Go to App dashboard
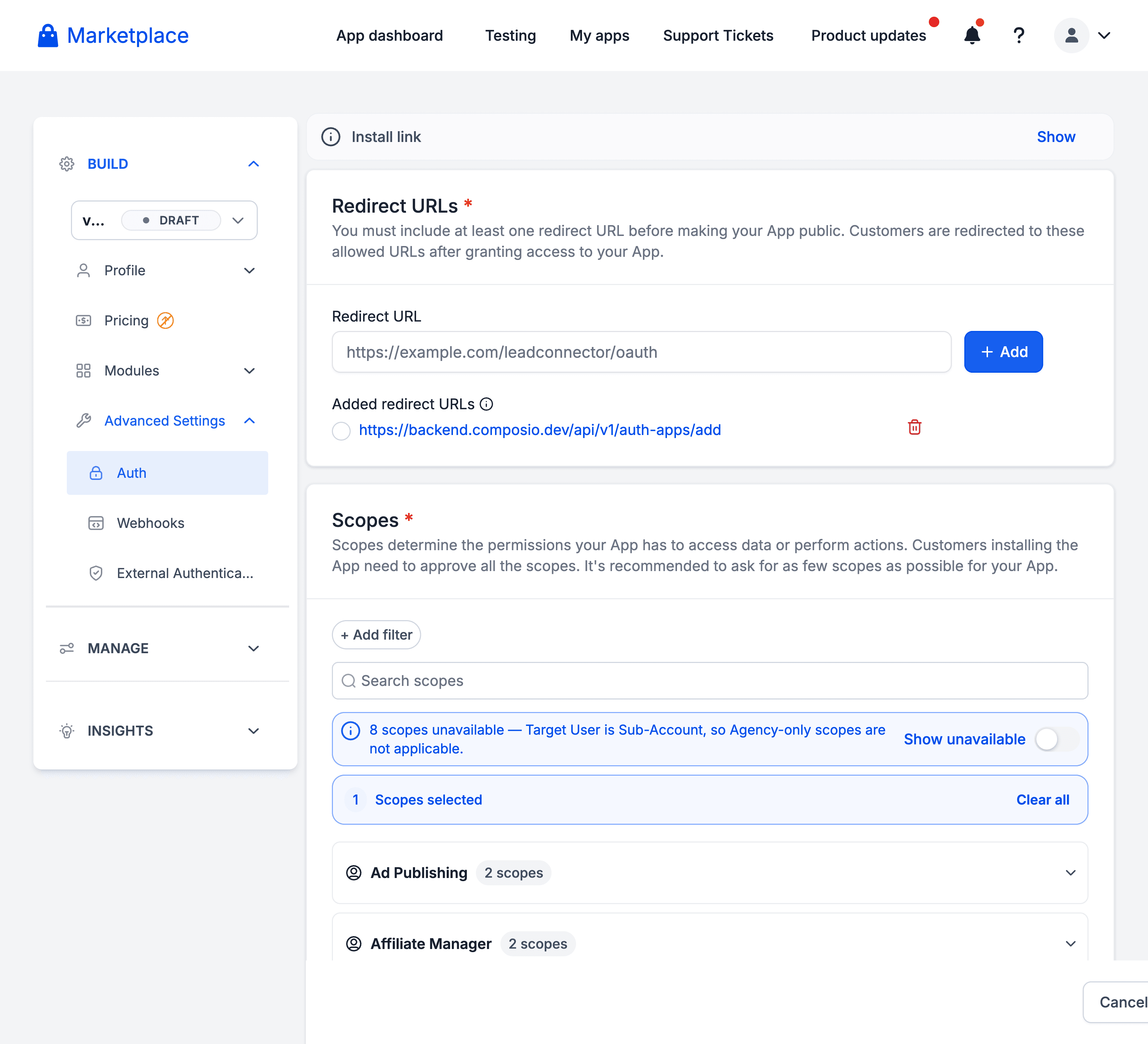 [x=390, y=35]
